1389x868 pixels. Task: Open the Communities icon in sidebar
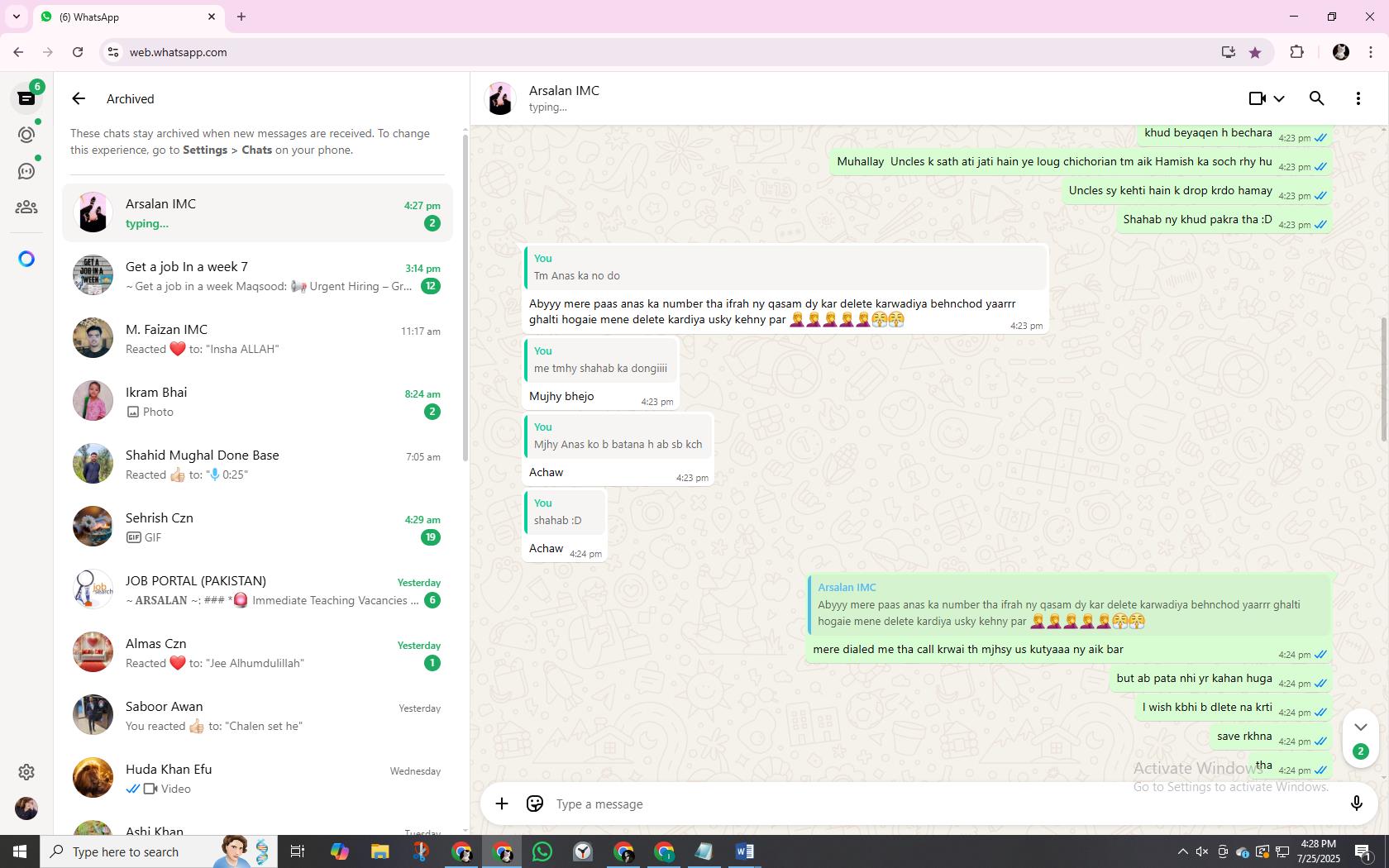click(x=26, y=207)
